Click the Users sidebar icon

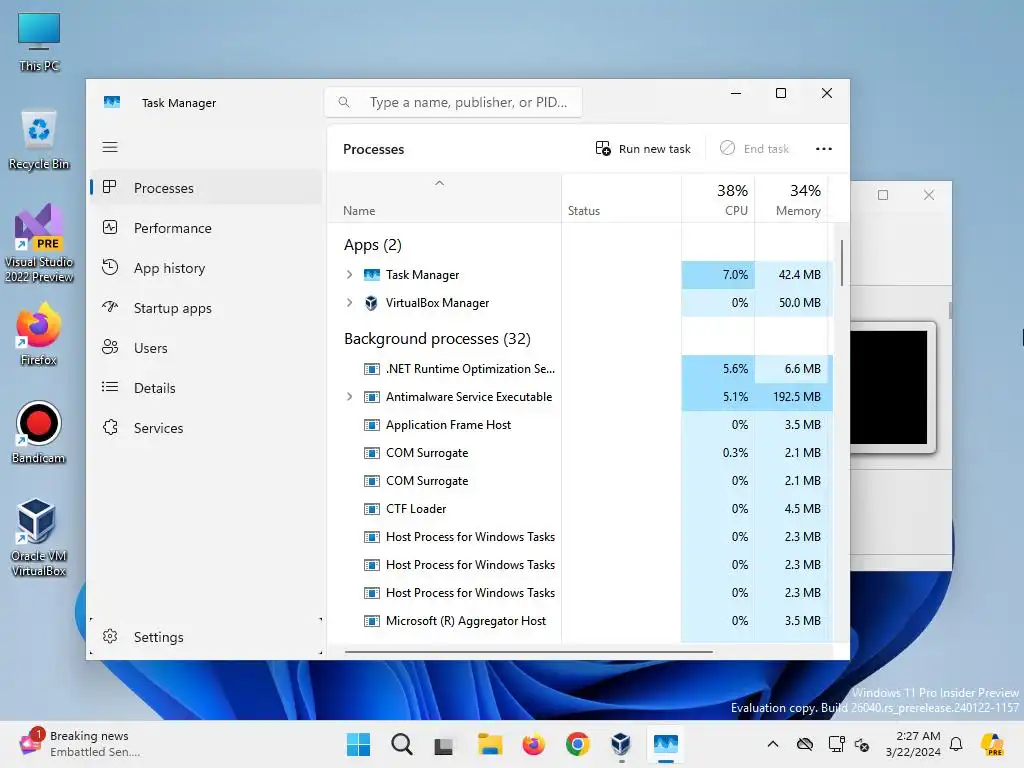click(110, 347)
